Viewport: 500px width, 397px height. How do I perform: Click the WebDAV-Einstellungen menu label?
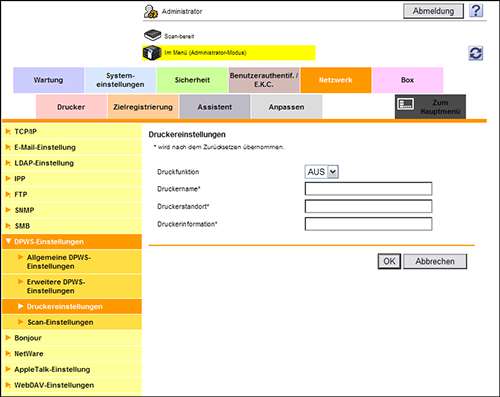pos(54,385)
